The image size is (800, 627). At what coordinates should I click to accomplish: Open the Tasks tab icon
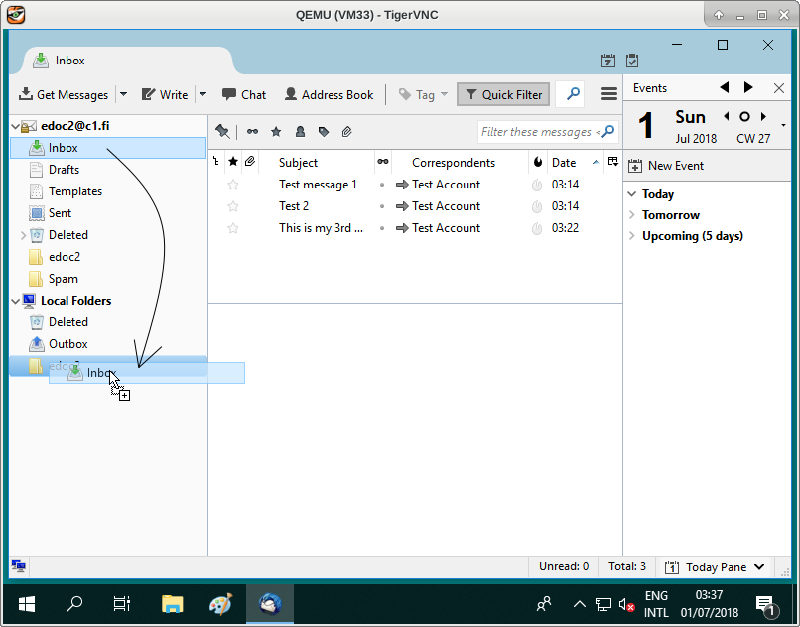point(632,61)
